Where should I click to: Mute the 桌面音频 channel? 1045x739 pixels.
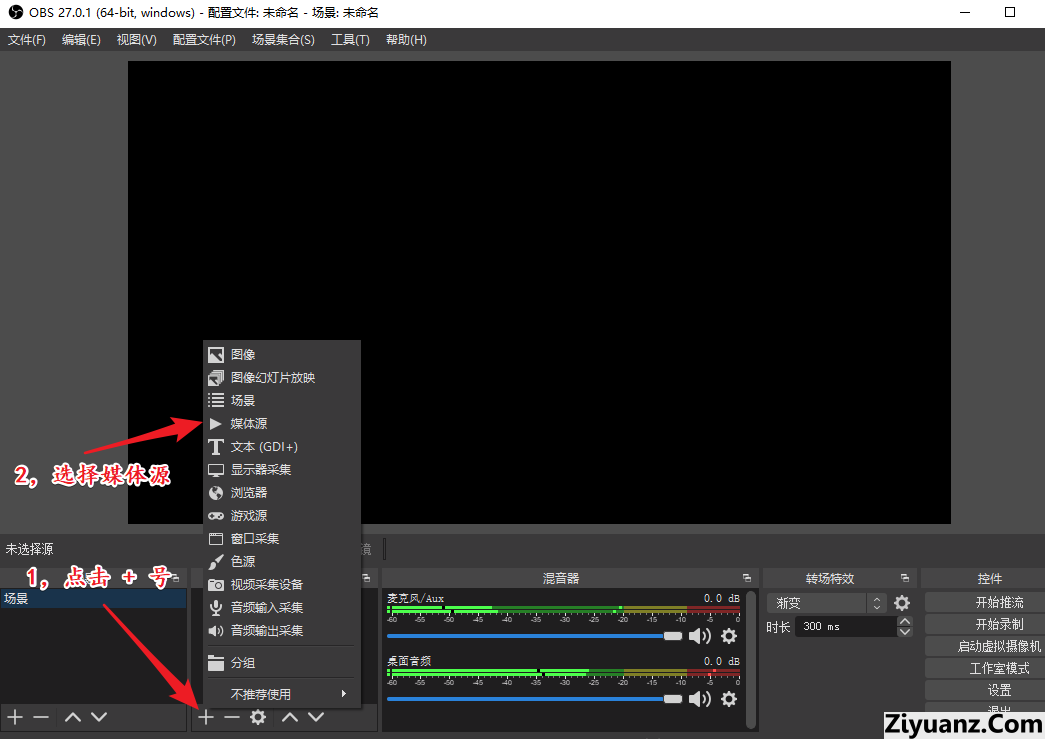click(x=700, y=699)
